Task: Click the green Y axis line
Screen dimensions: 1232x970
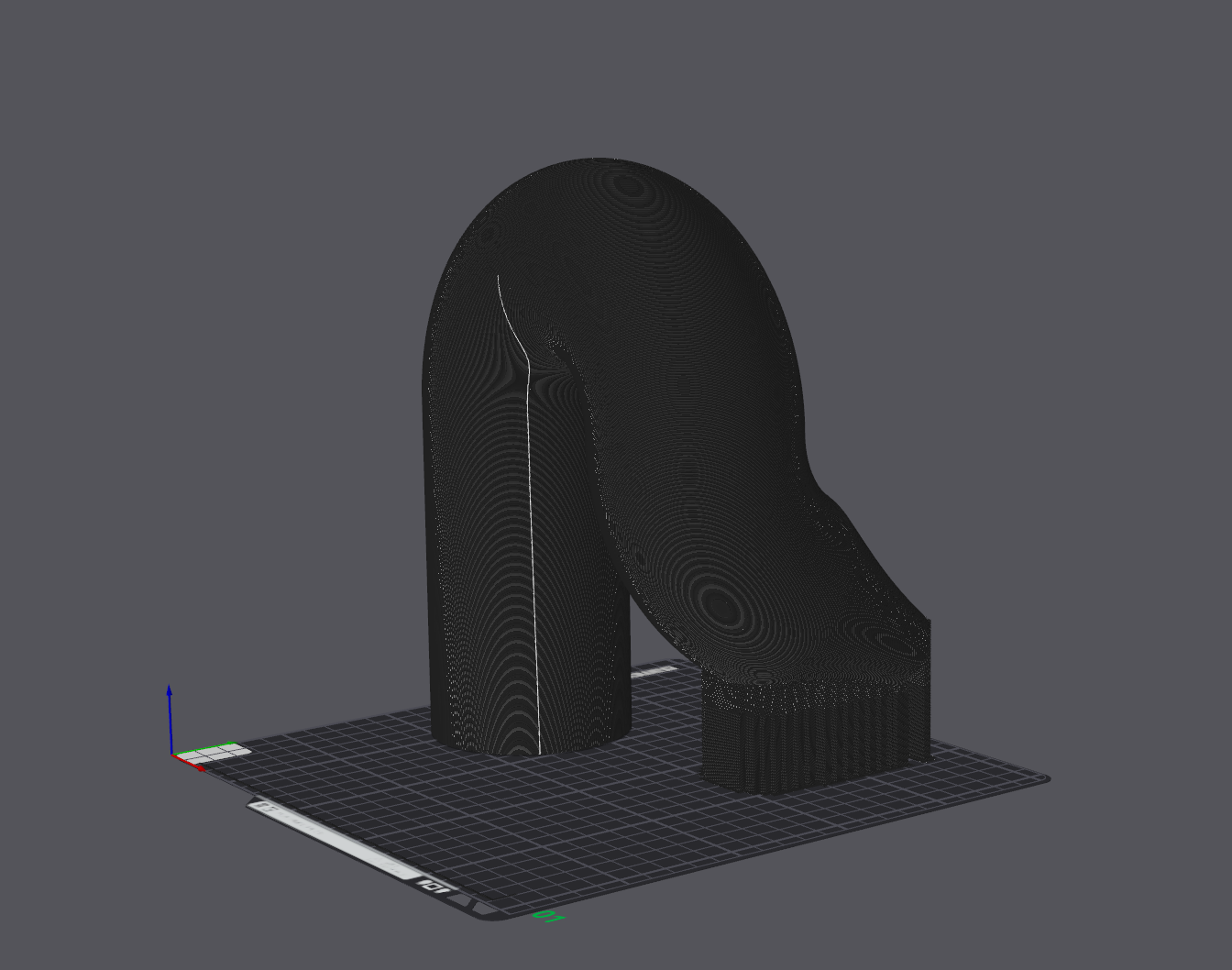Action: coord(205,748)
